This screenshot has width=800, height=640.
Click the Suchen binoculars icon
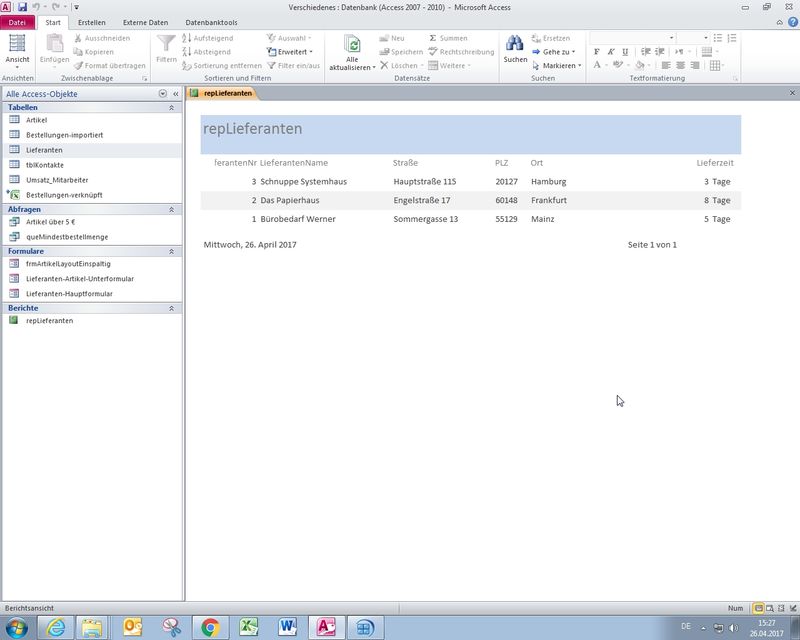(515, 44)
